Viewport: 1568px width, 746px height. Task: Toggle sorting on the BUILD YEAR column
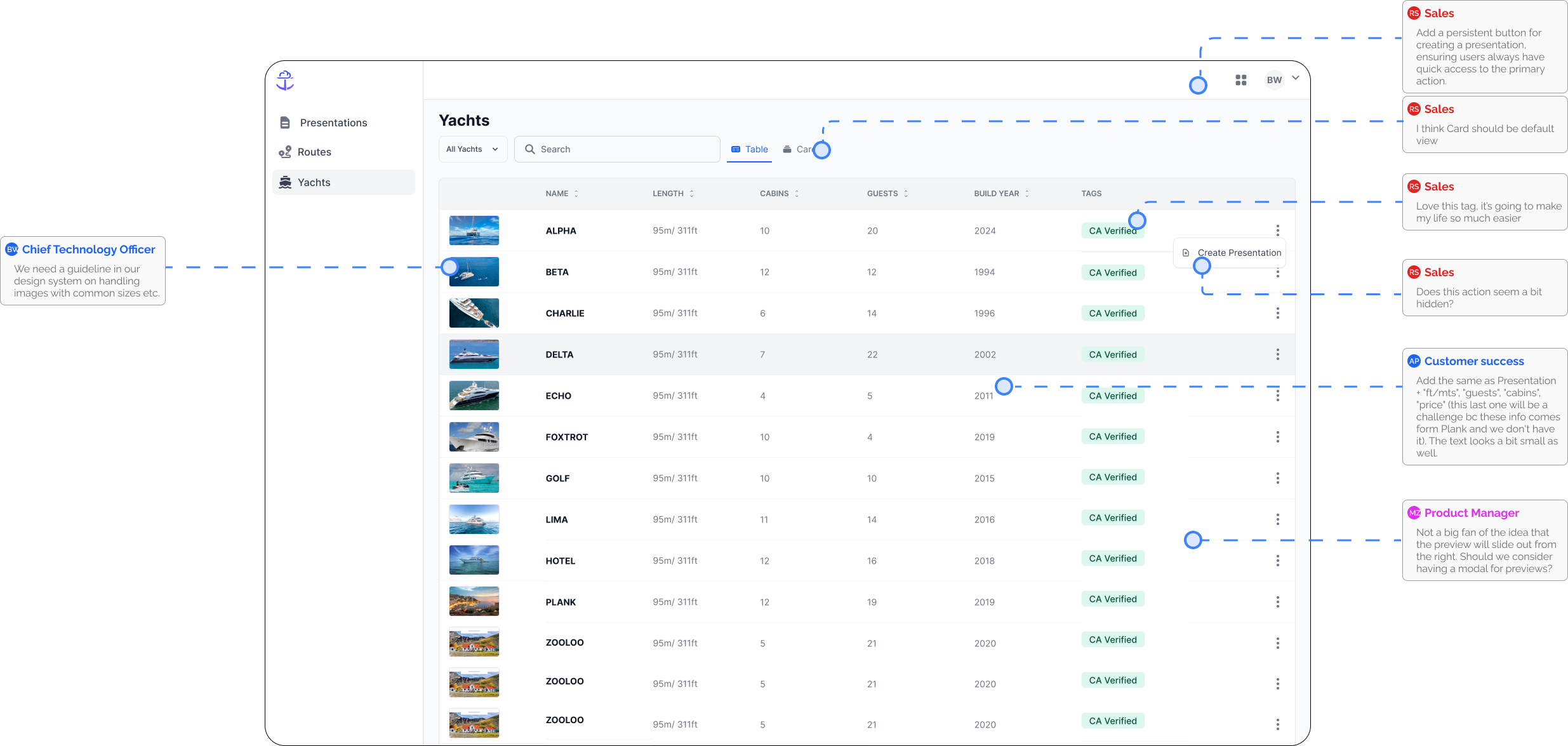pos(1028,193)
